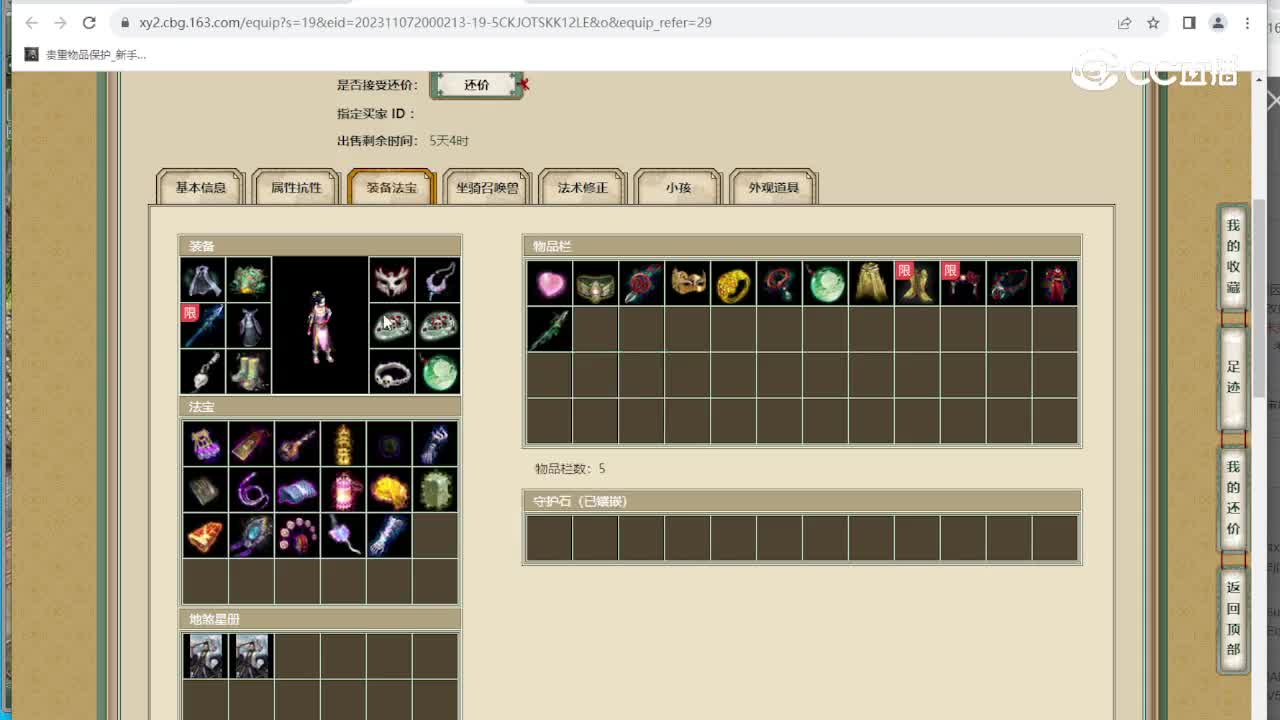
Task: Select the red rose dagger item
Action: pyautogui.click(x=641, y=283)
